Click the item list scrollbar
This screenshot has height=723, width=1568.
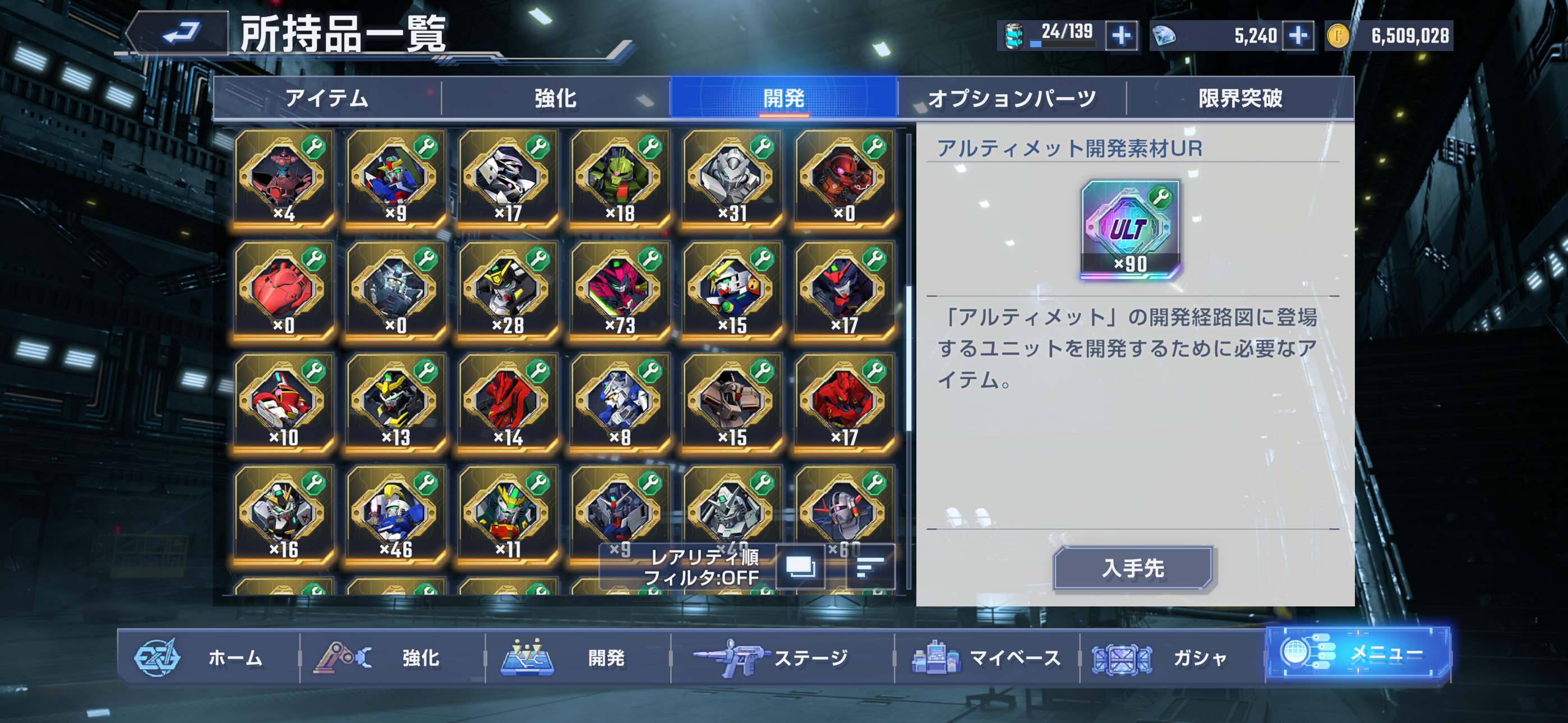908,359
